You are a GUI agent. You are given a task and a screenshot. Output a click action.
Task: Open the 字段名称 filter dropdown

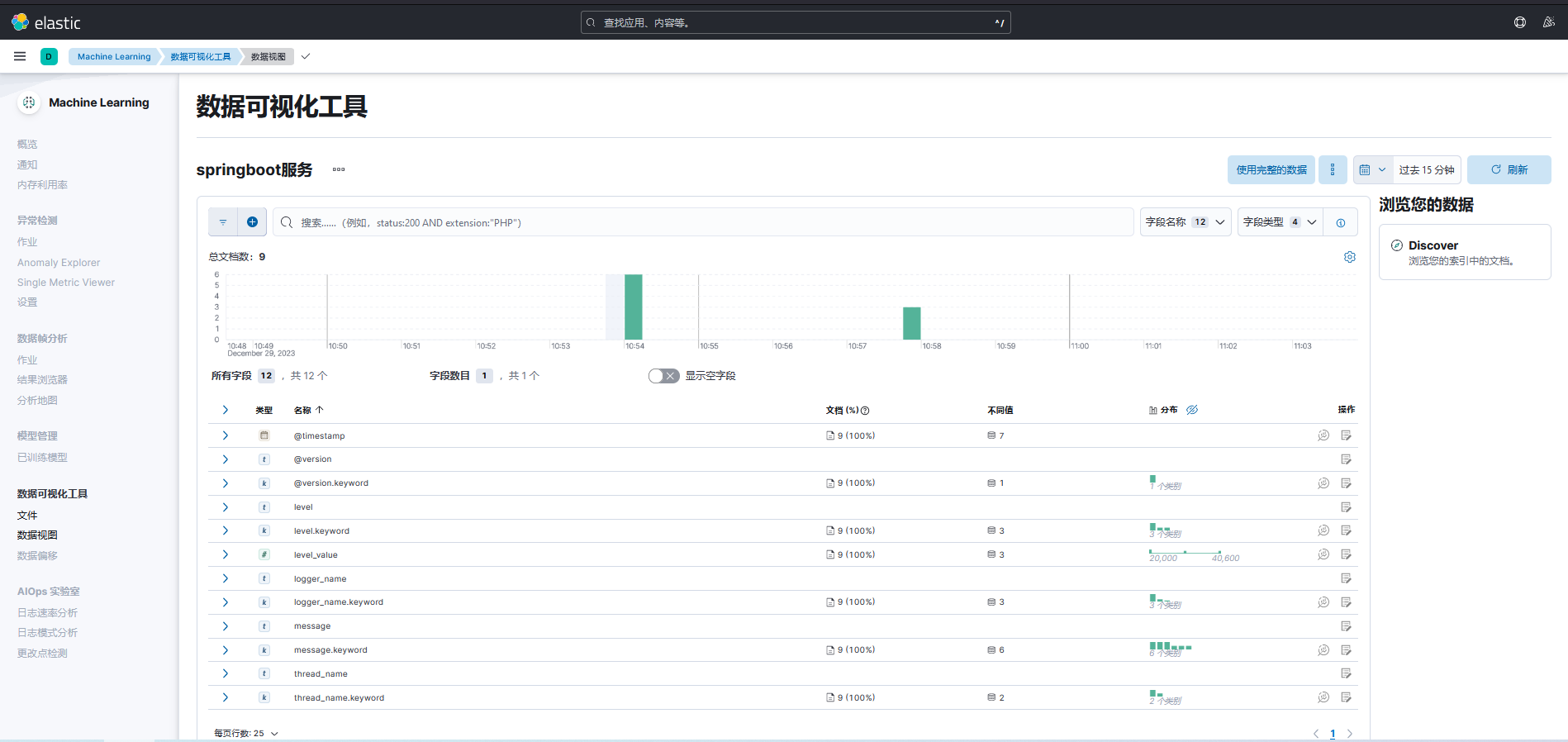click(x=1186, y=222)
